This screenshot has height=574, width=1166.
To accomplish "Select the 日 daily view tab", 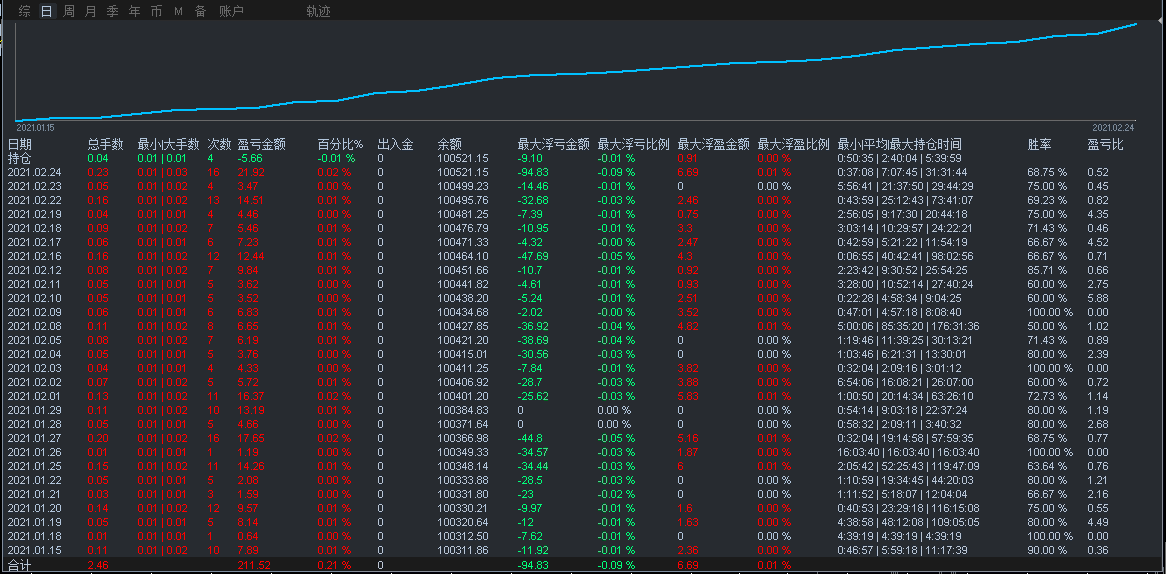I will coord(47,11).
